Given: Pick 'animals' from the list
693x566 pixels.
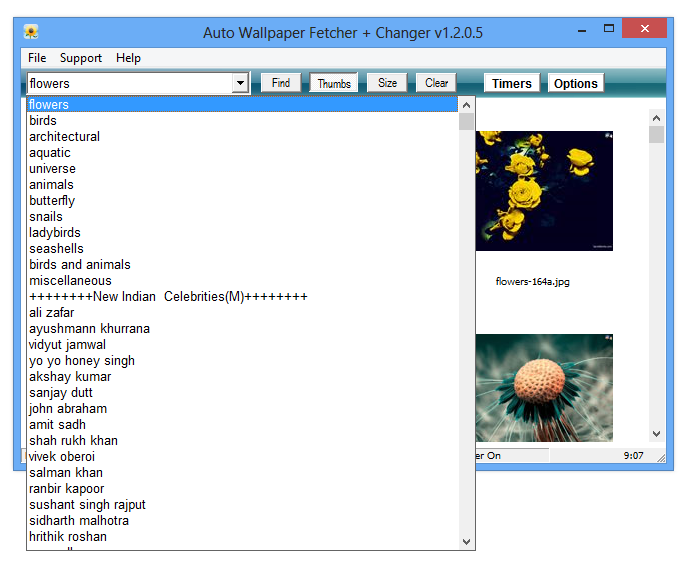Looking at the screenshot, I should point(243,185).
